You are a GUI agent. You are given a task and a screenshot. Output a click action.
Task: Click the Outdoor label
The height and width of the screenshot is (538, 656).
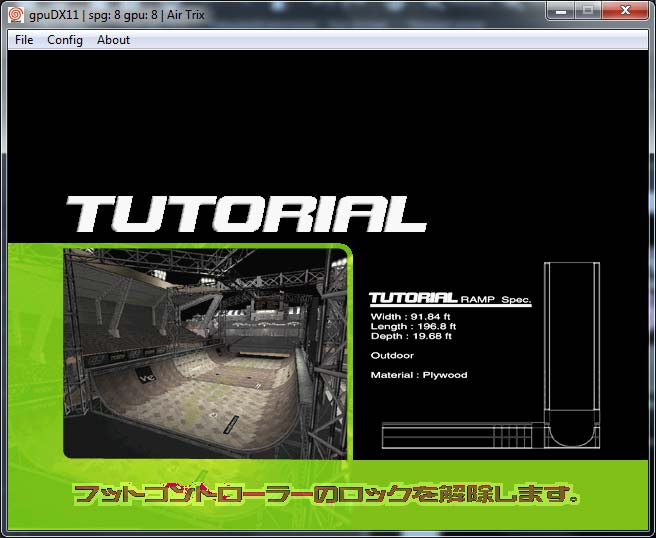coord(392,355)
